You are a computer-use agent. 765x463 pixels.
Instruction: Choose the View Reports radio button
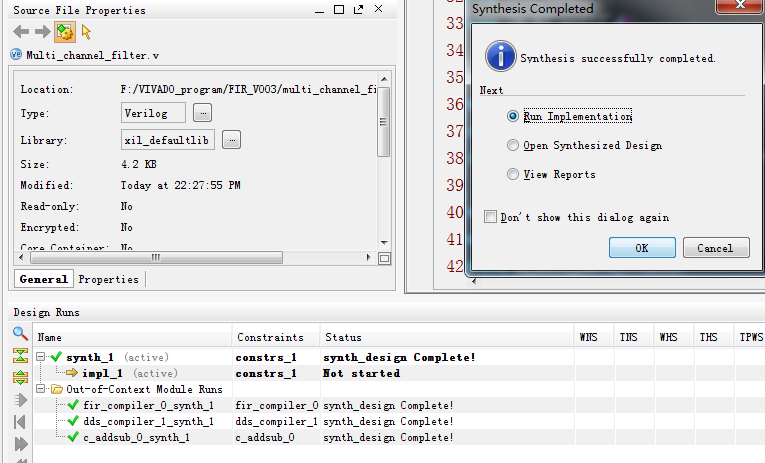(x=513, y=174)
